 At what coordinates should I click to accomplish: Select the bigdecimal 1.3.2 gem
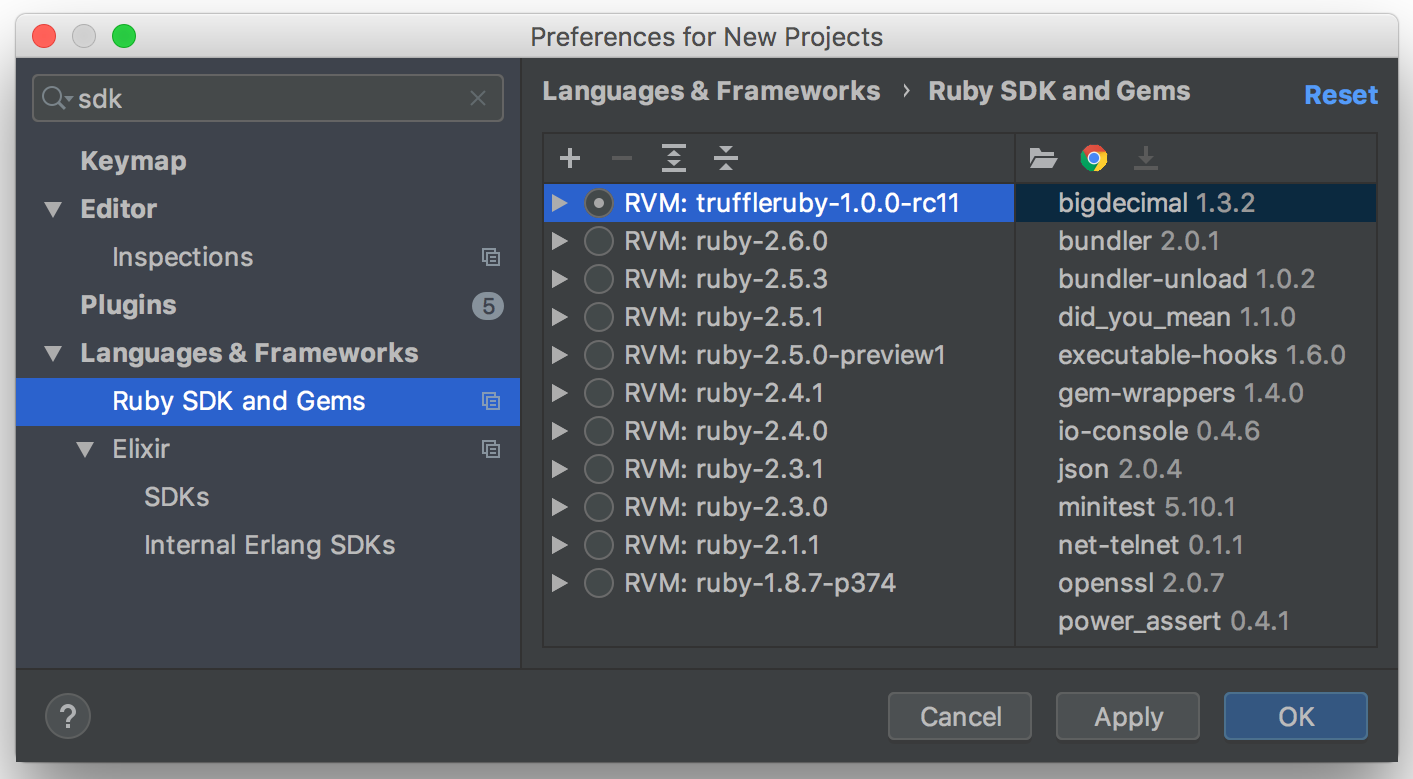click(1196, 203)
